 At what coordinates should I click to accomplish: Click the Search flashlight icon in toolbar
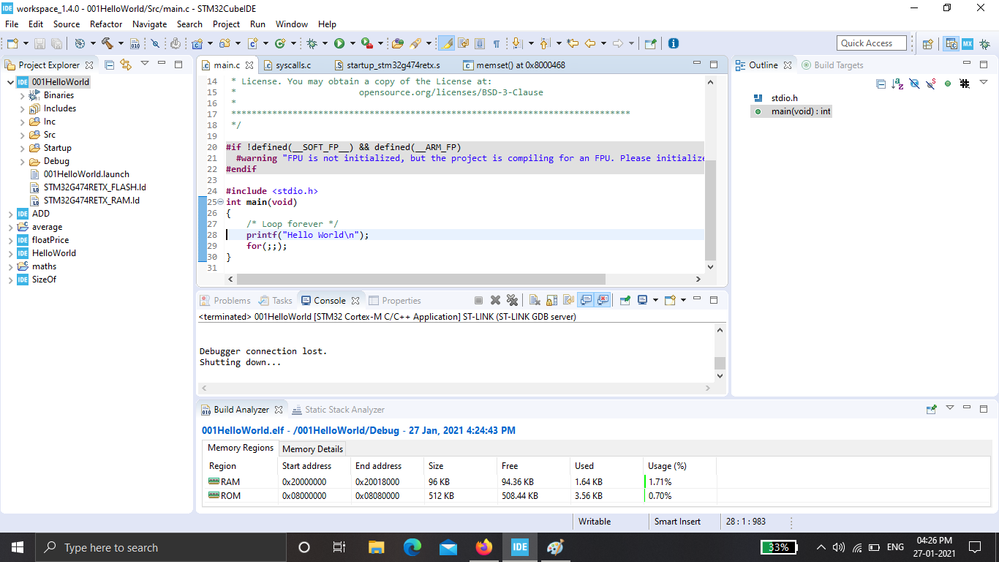pos(415,43)
